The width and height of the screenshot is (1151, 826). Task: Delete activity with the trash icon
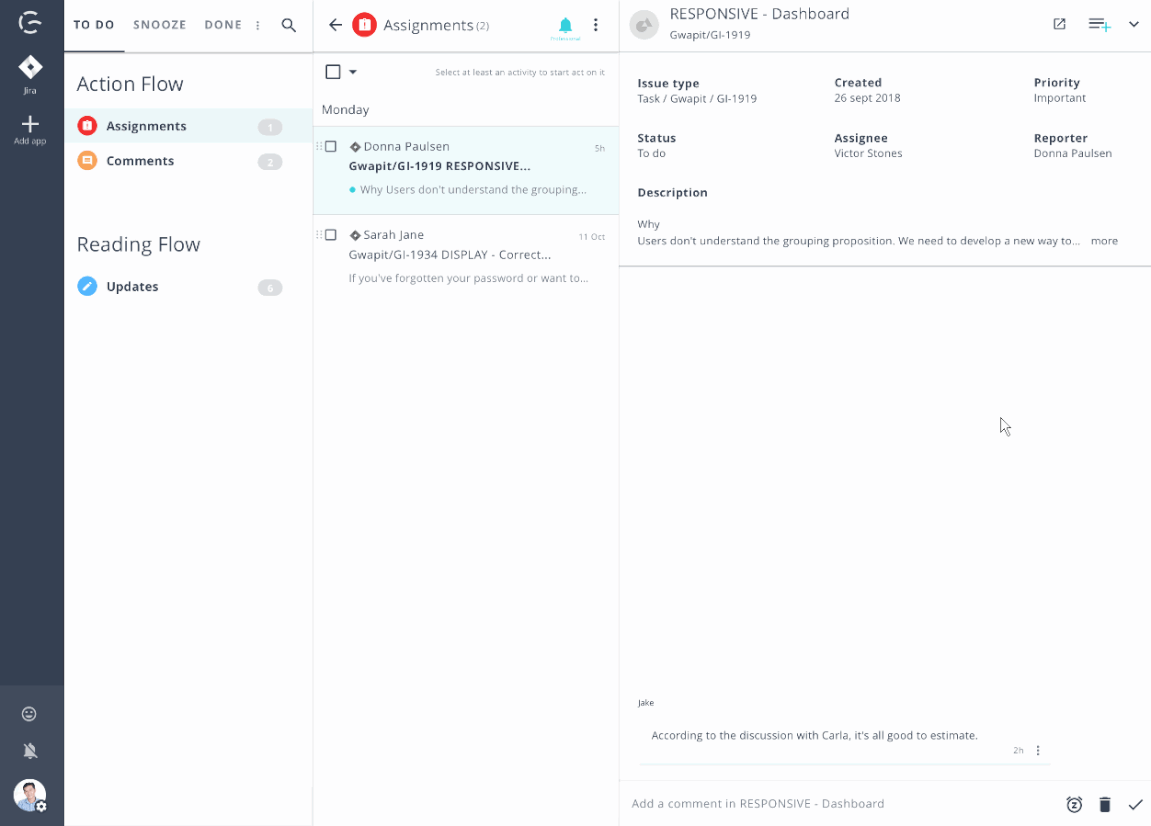(x=1105, y=805)
